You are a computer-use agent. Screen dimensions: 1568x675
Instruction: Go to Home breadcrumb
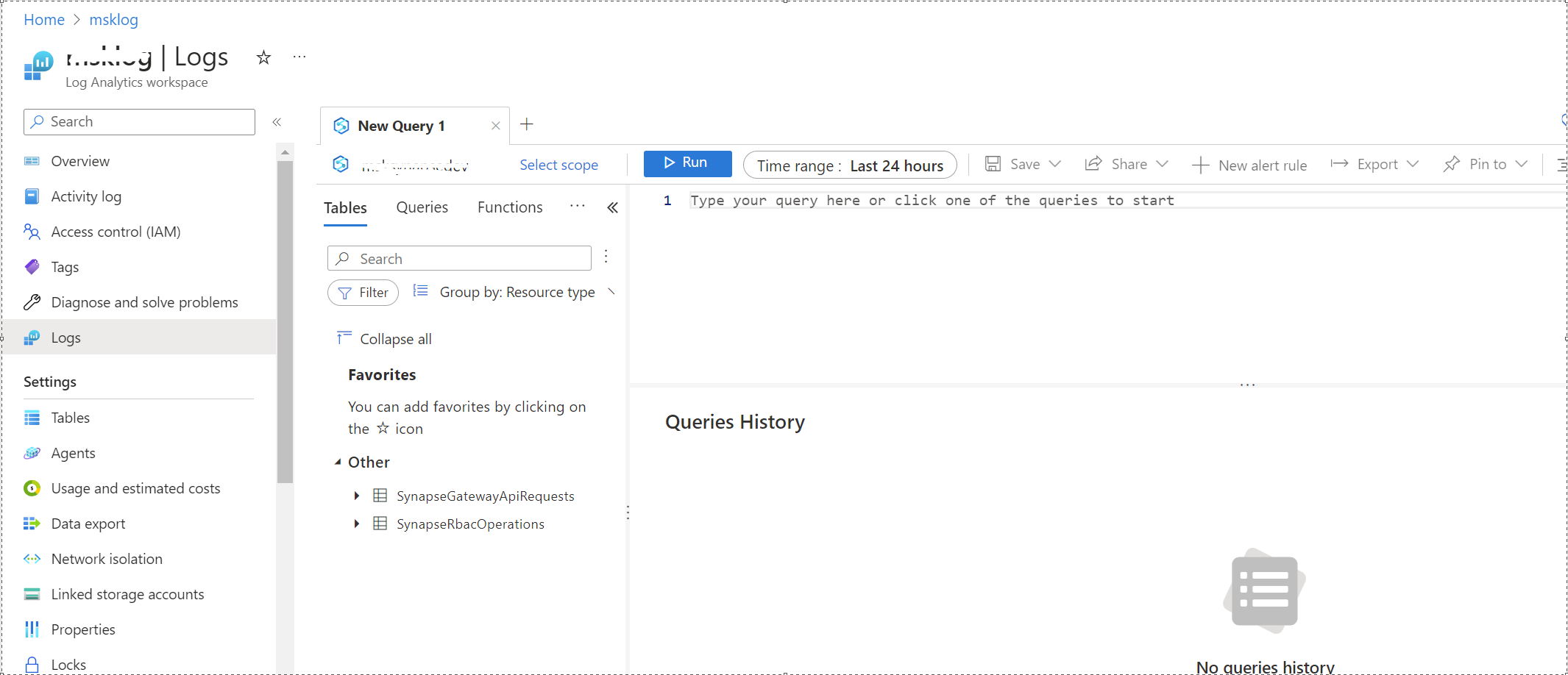tap(44, 20)
